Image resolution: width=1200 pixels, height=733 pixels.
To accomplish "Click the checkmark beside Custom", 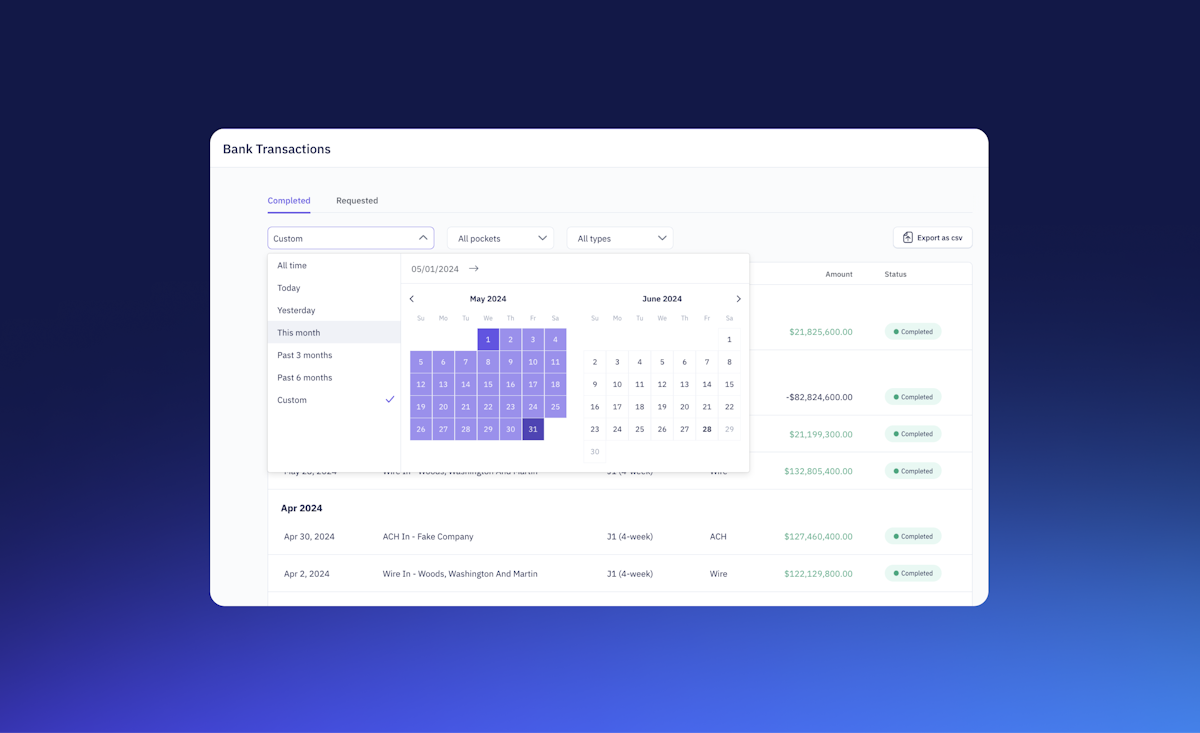I will point(390,399).
